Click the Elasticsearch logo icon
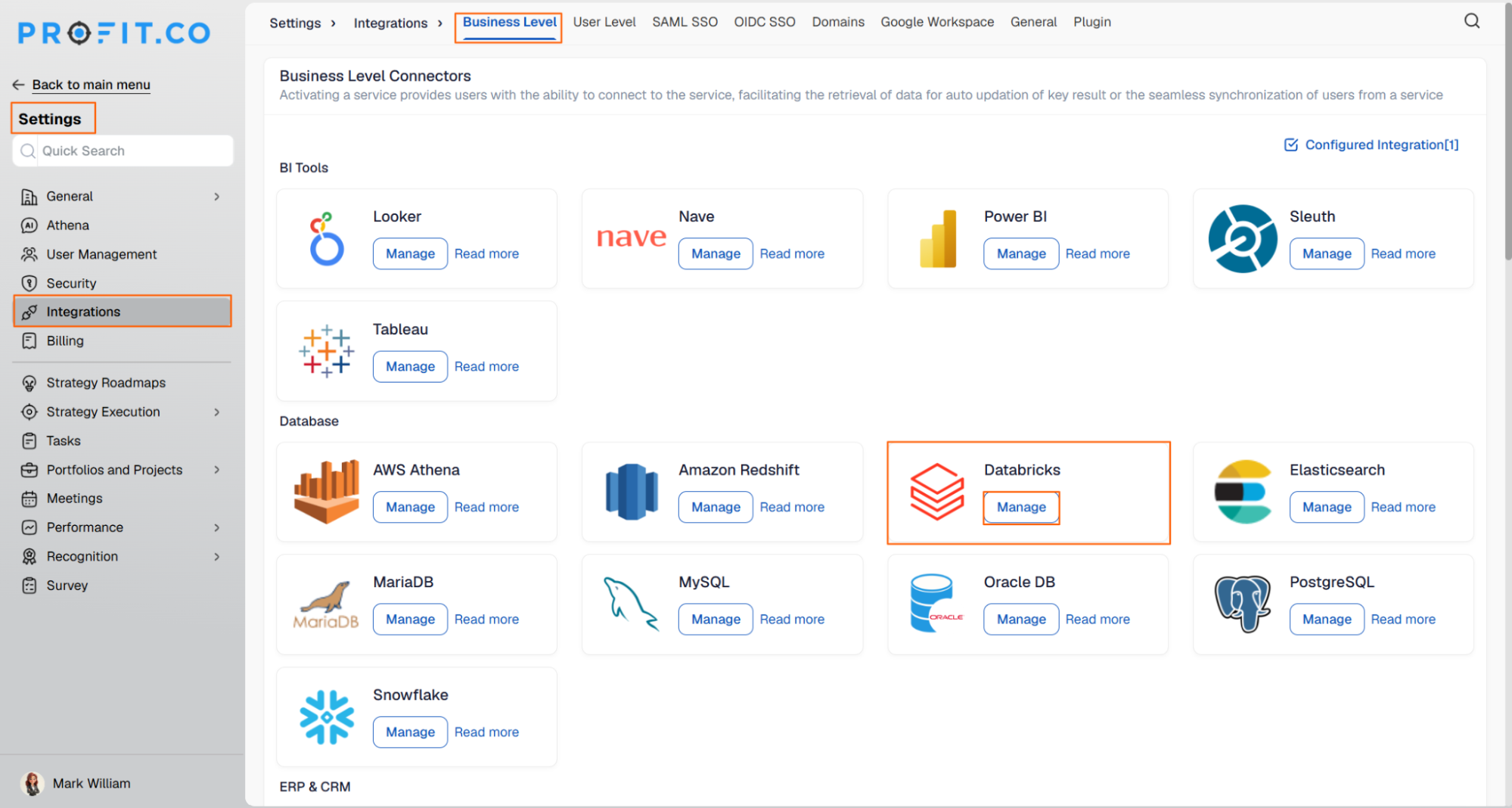 [x=1243, y=492]
